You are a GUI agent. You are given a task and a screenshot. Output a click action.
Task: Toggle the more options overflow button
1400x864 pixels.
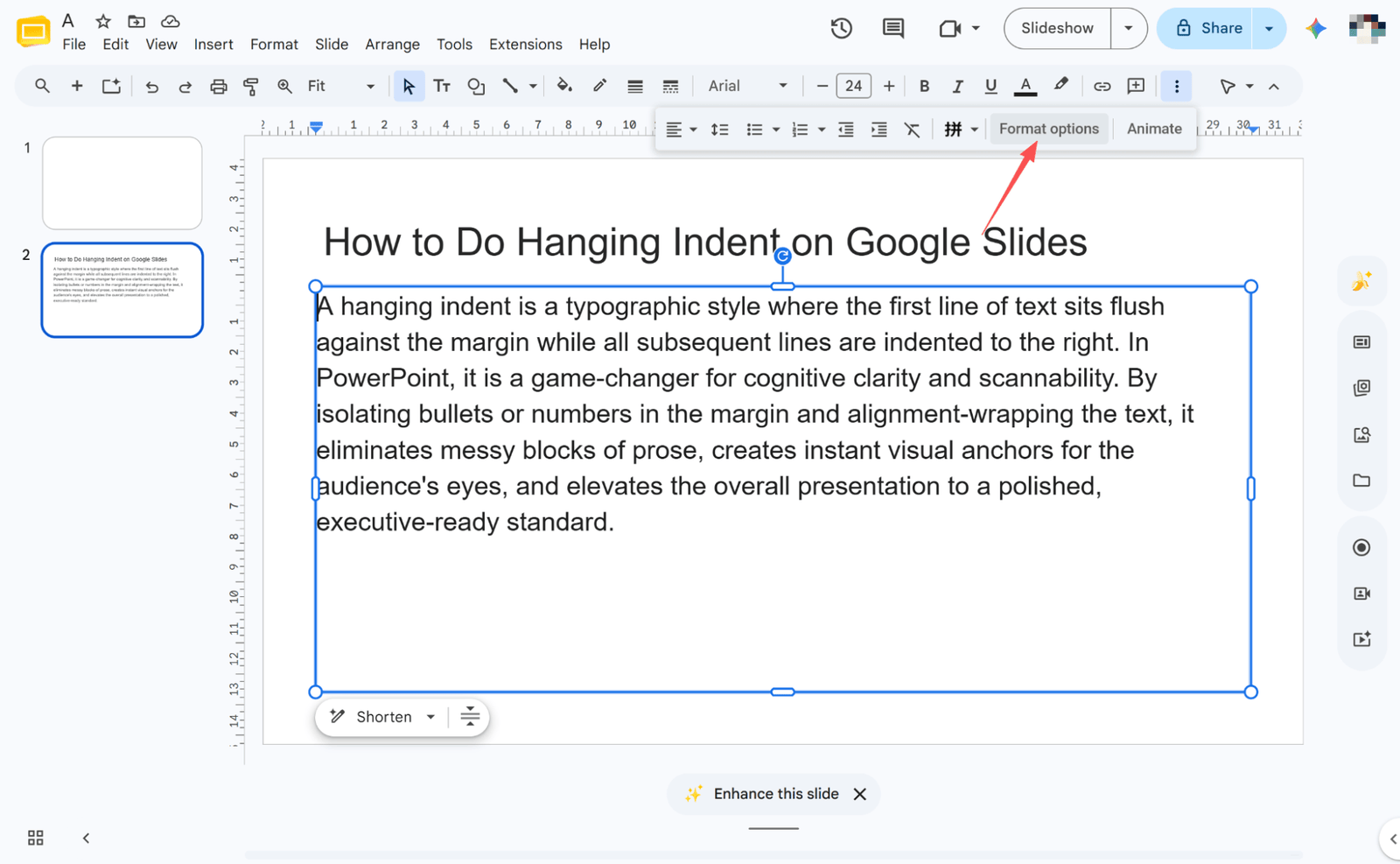pos(1176,86)
